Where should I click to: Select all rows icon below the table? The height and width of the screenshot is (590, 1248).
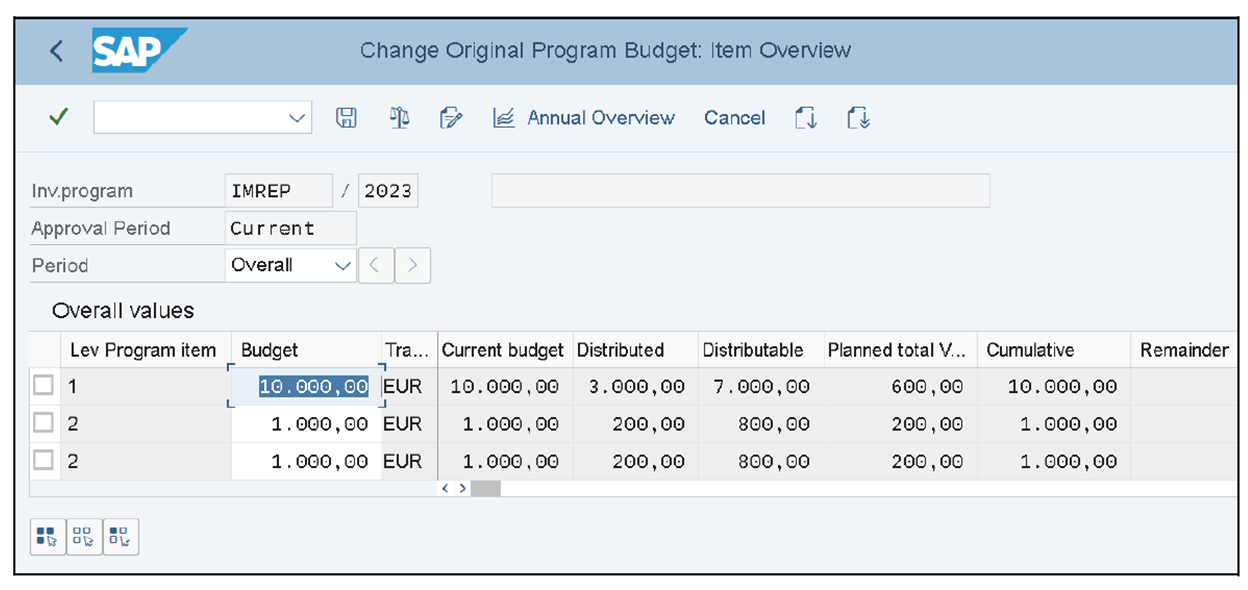click(47, 537)
